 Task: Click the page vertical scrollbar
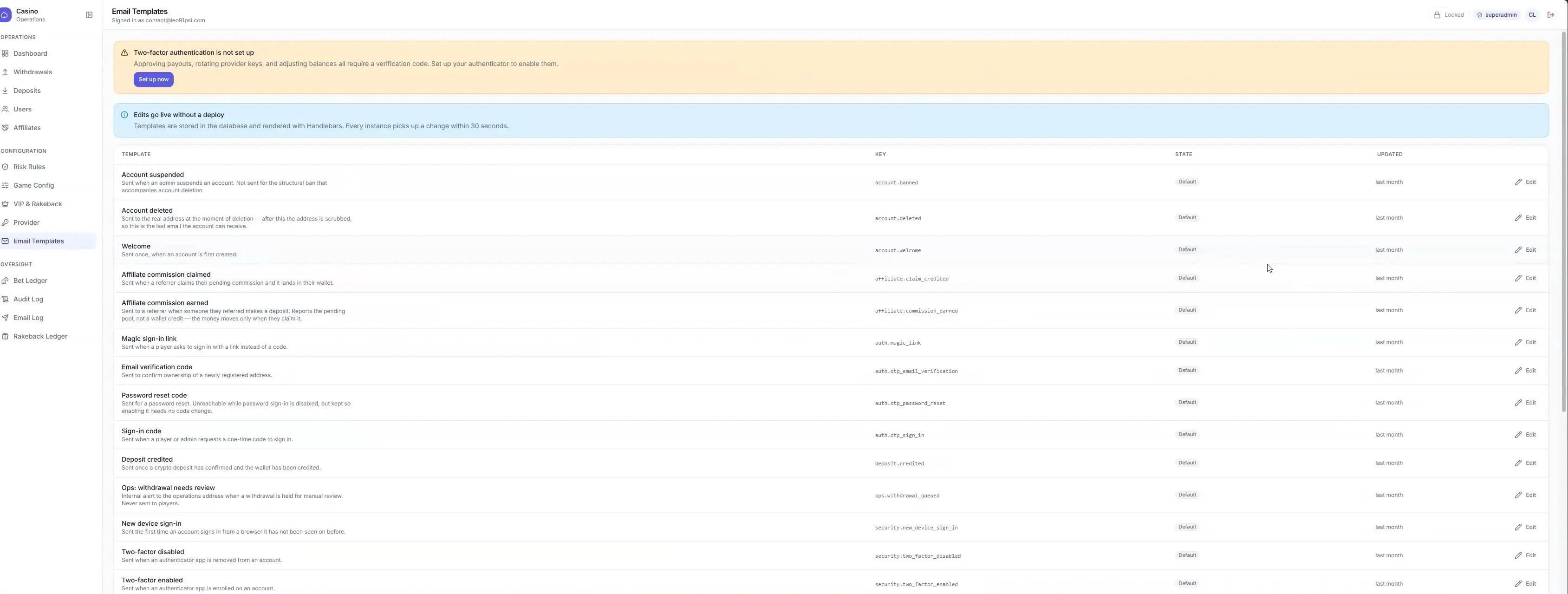point(1564,222)
